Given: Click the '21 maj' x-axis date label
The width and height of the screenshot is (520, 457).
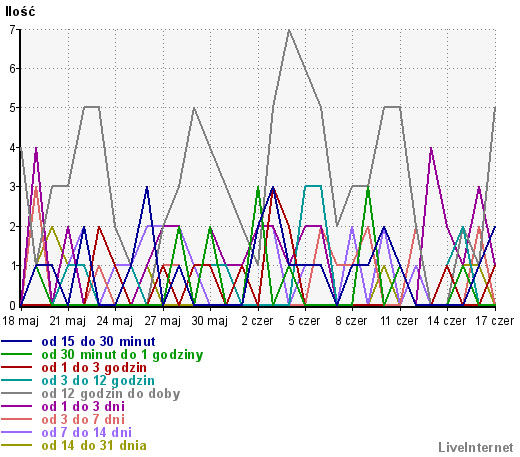Looking at the screenshot, I should (68, 321).
